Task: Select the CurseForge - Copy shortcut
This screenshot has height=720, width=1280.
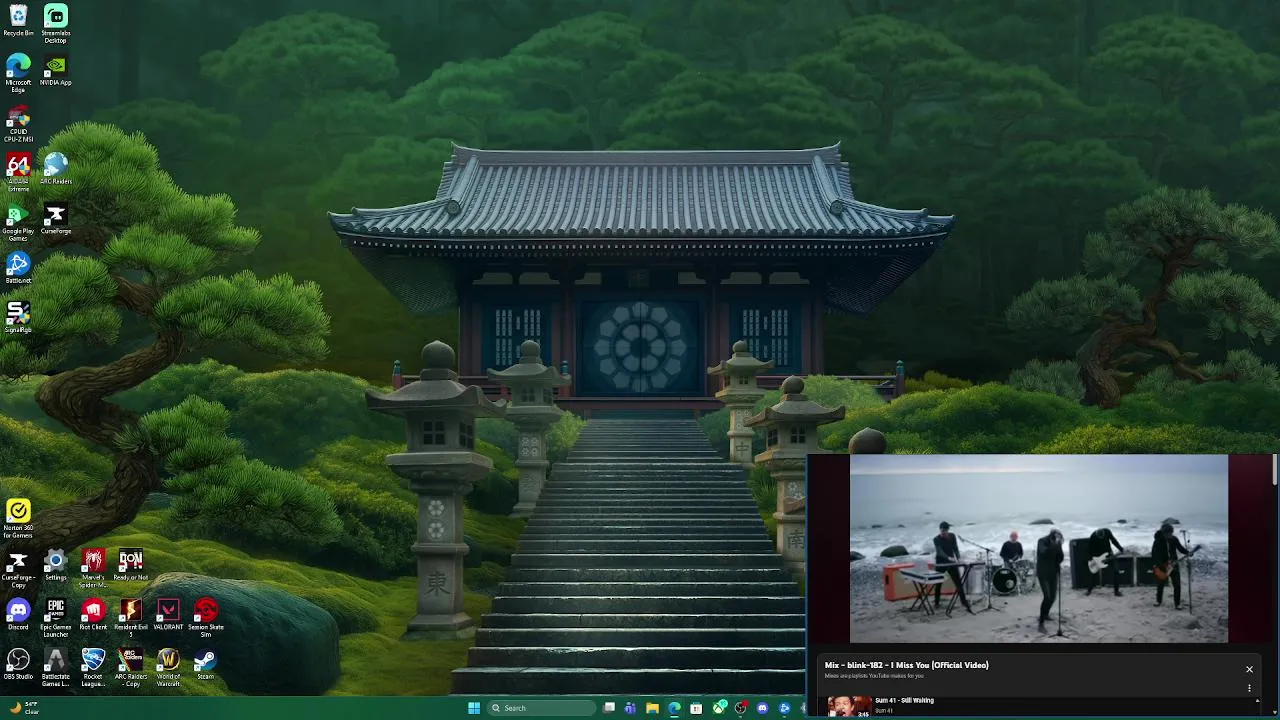Action: [18, 568]
